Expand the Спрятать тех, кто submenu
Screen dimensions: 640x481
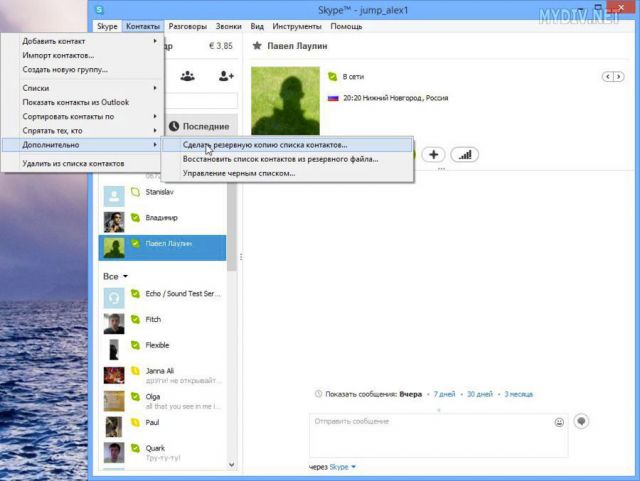[82, 131]
